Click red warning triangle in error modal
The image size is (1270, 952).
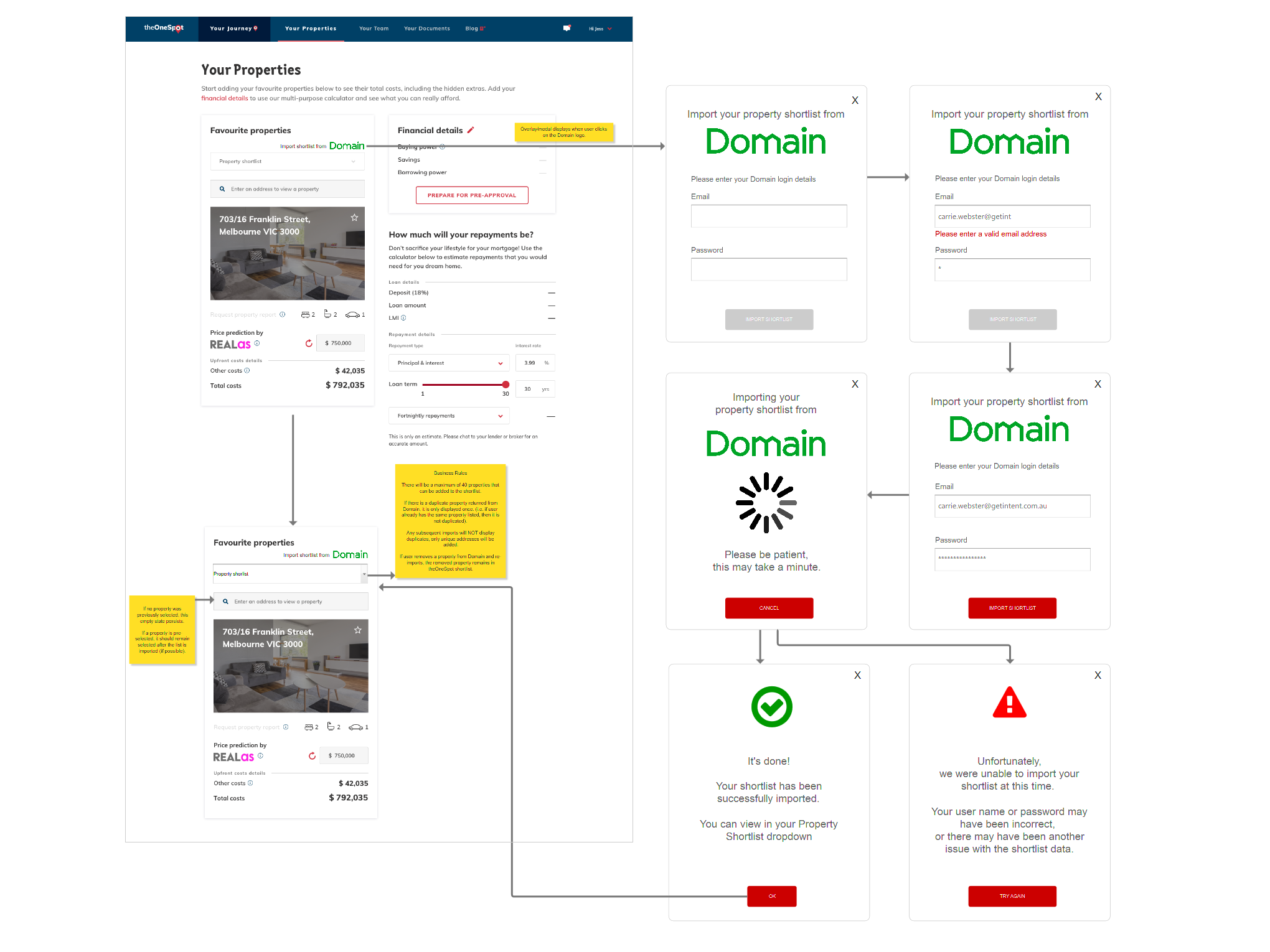pos(1009,702)
